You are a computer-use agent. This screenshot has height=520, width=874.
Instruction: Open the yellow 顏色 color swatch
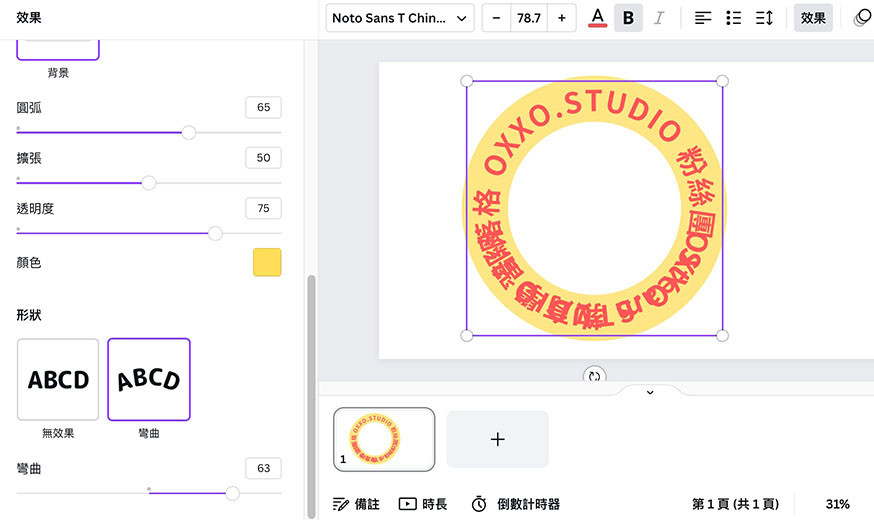coord(267,262)
